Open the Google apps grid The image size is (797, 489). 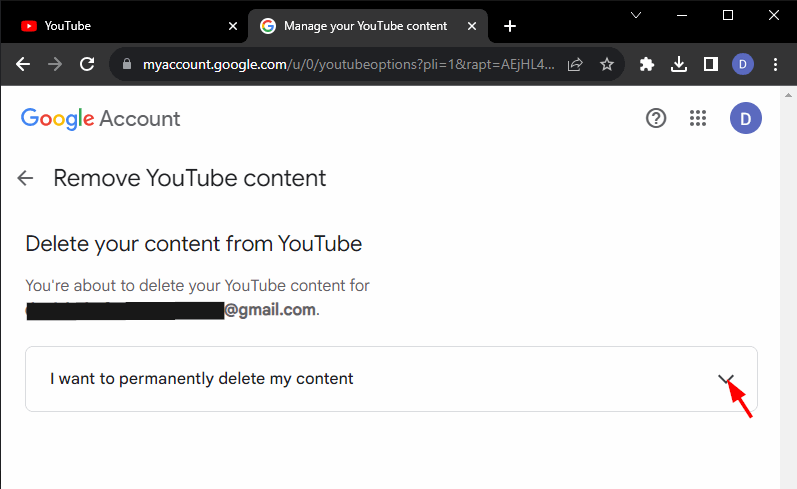point(699,119)
